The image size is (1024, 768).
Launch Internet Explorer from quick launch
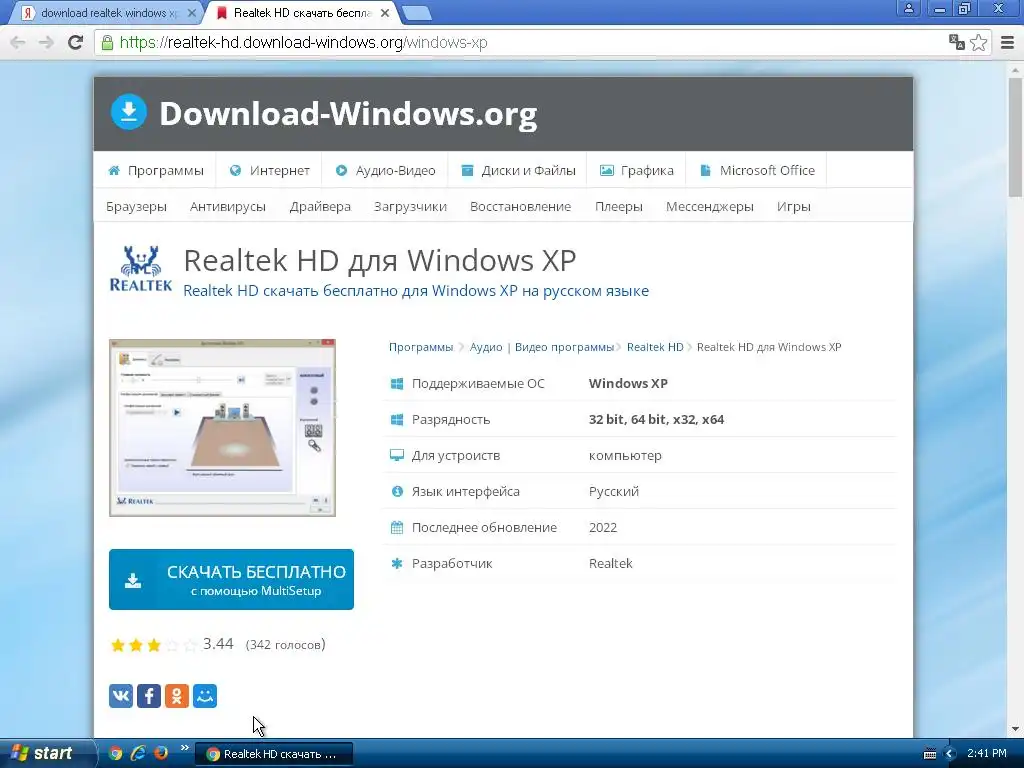138,753
